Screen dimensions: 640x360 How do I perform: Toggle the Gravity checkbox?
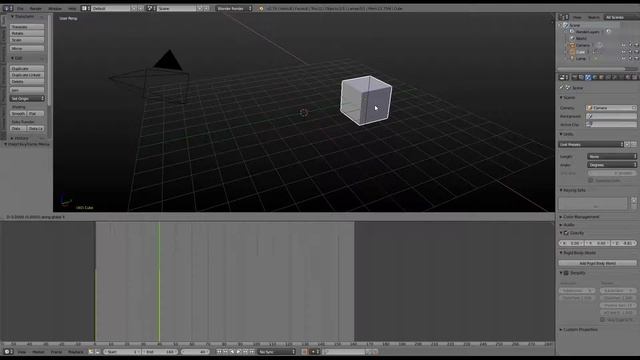pyautogui.click(x=566, y=233)
